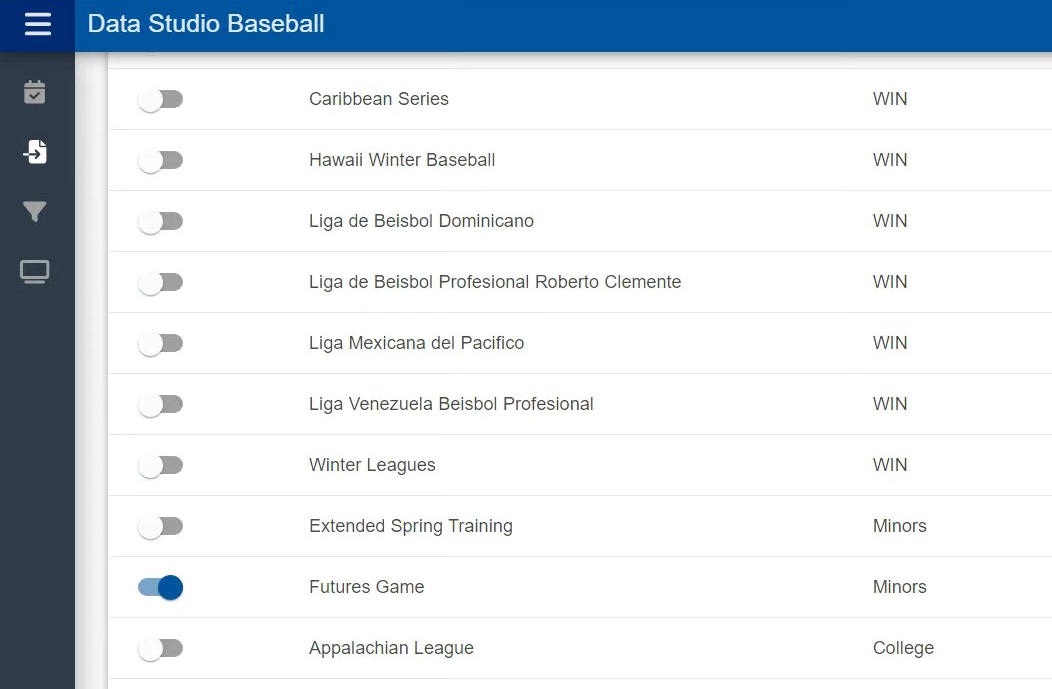This screenshot has width=1052, height=689.
Task: Click the Data Studio Baseball title
Action: (206, 24)
